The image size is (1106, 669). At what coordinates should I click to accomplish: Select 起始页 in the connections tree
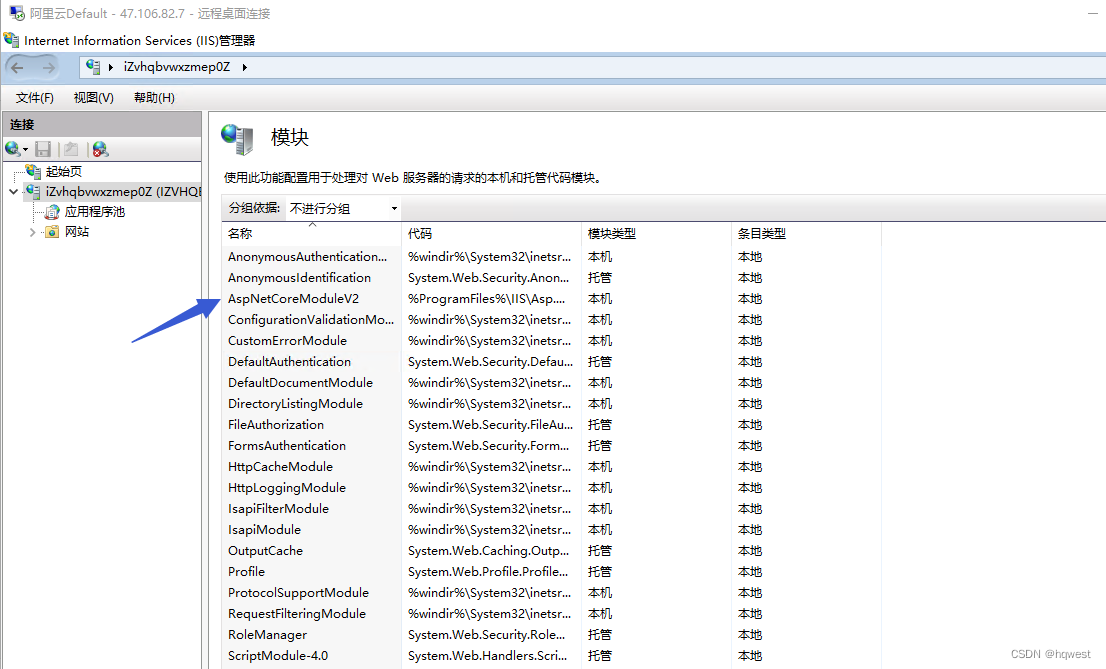coord(63,171)
